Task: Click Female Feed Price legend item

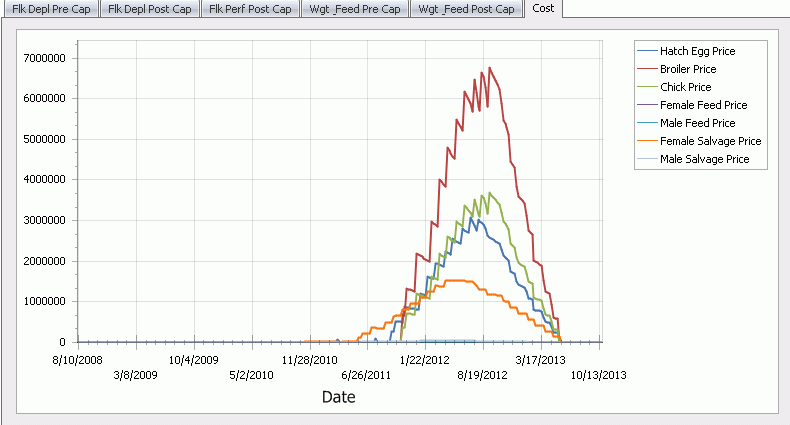Action: 703,105
